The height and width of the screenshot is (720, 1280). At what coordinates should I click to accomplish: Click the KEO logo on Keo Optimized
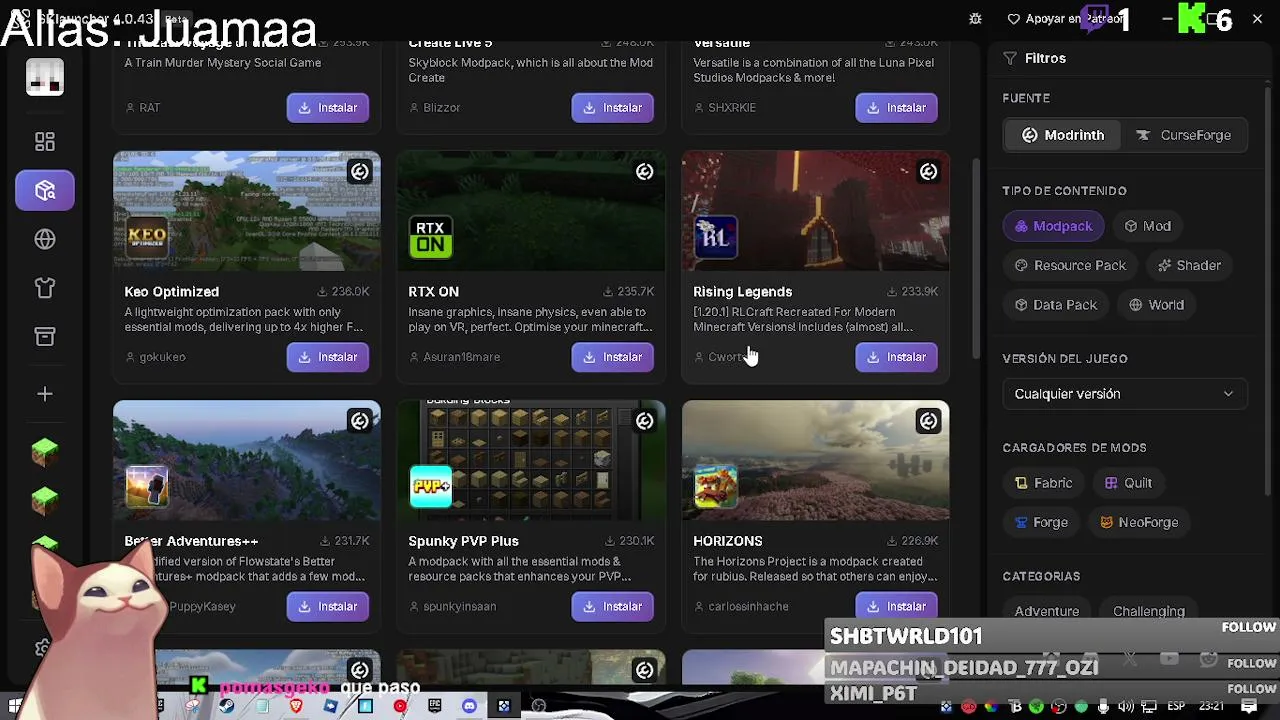147,238
